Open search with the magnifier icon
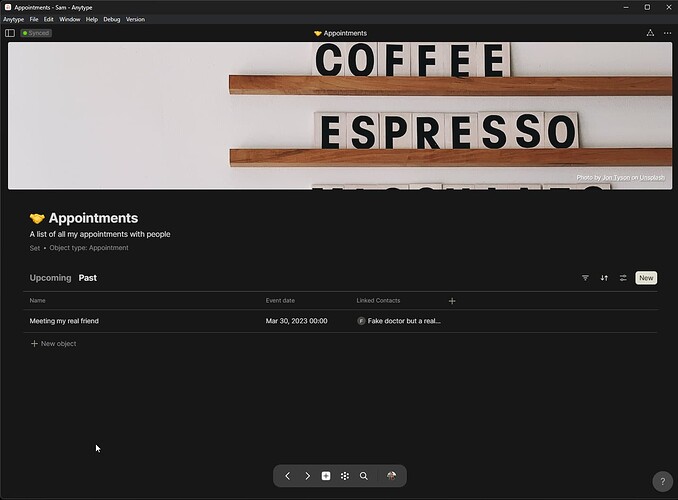This screenshot has height=500, width=678. [x=364, y=476]
